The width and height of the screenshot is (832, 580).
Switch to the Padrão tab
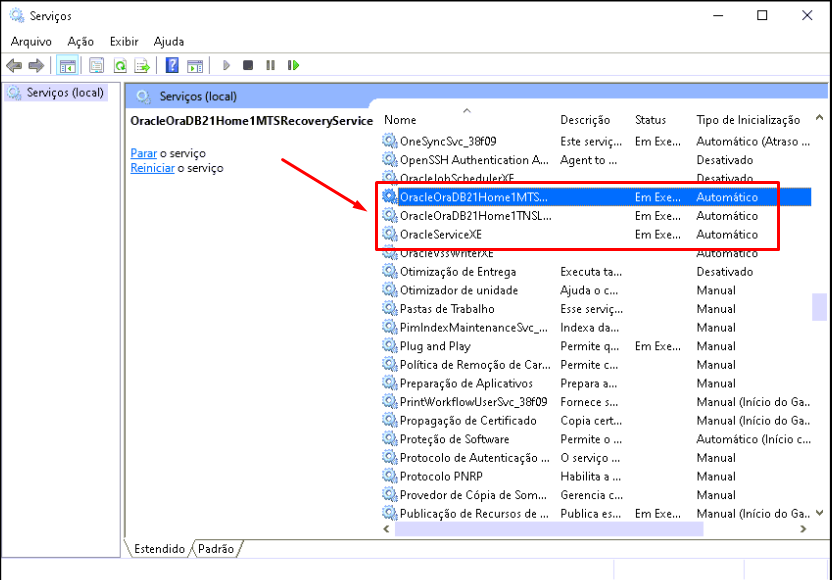(216, 549)
